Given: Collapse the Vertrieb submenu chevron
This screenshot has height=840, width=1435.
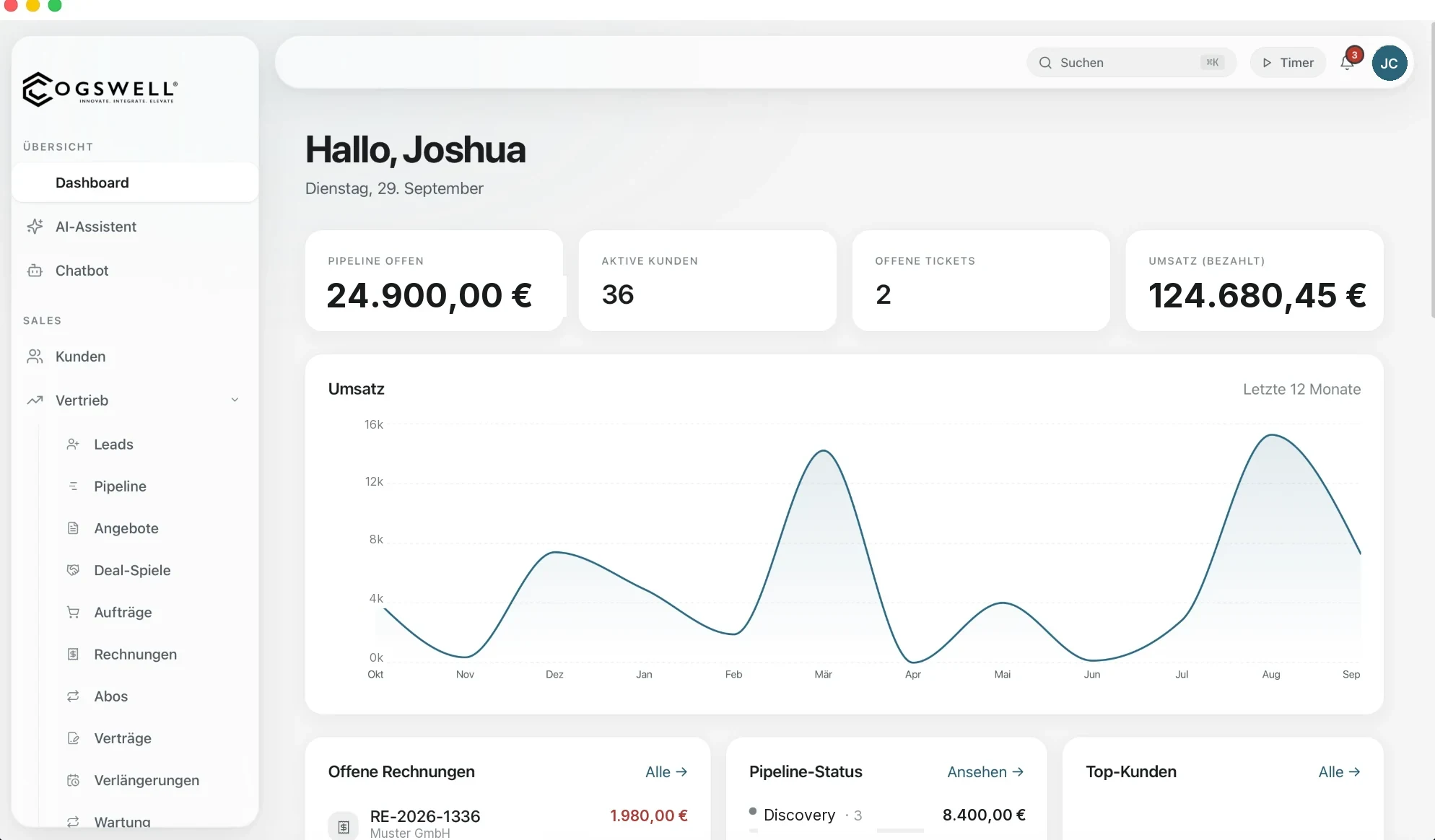Looking at the screenshot, I should tap(235, 400).
